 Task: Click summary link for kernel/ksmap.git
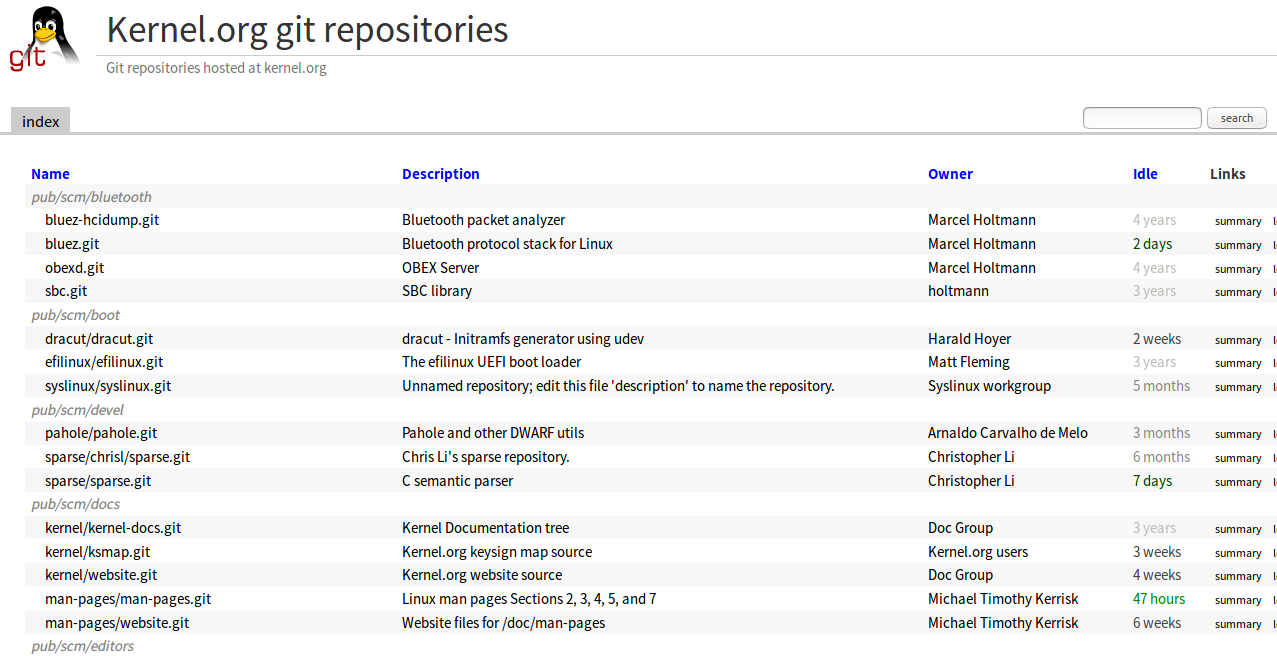[1238, 553]
